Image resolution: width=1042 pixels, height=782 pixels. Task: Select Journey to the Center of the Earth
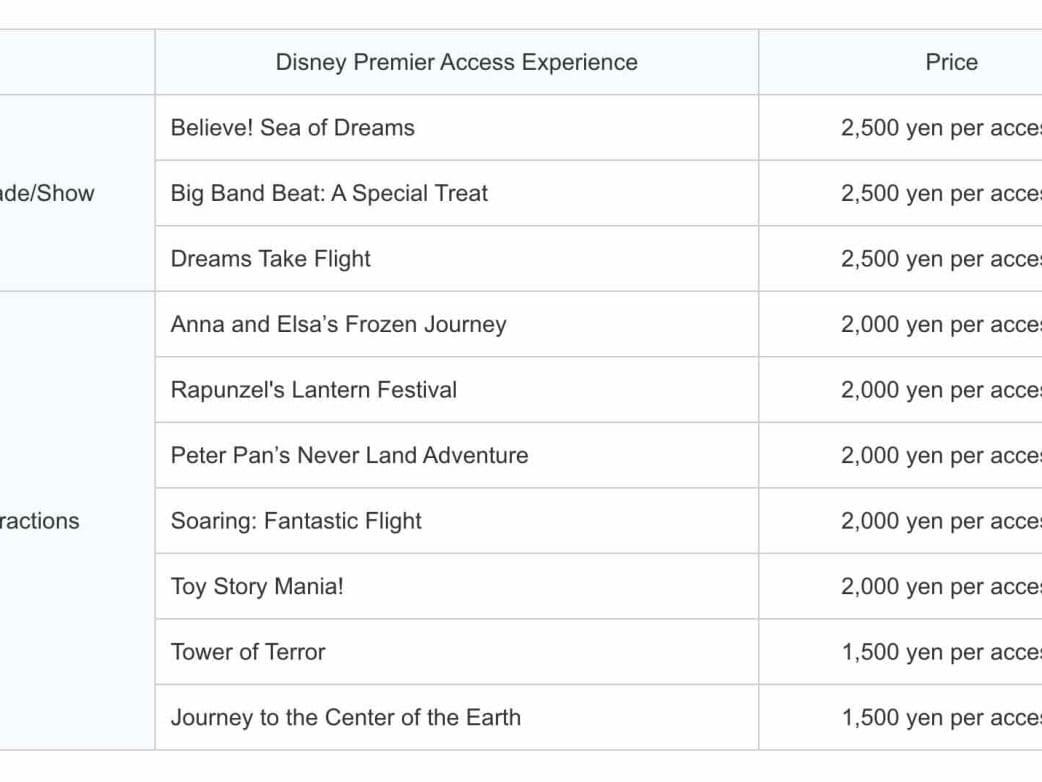pyautogui.click(x=345, y=717)
